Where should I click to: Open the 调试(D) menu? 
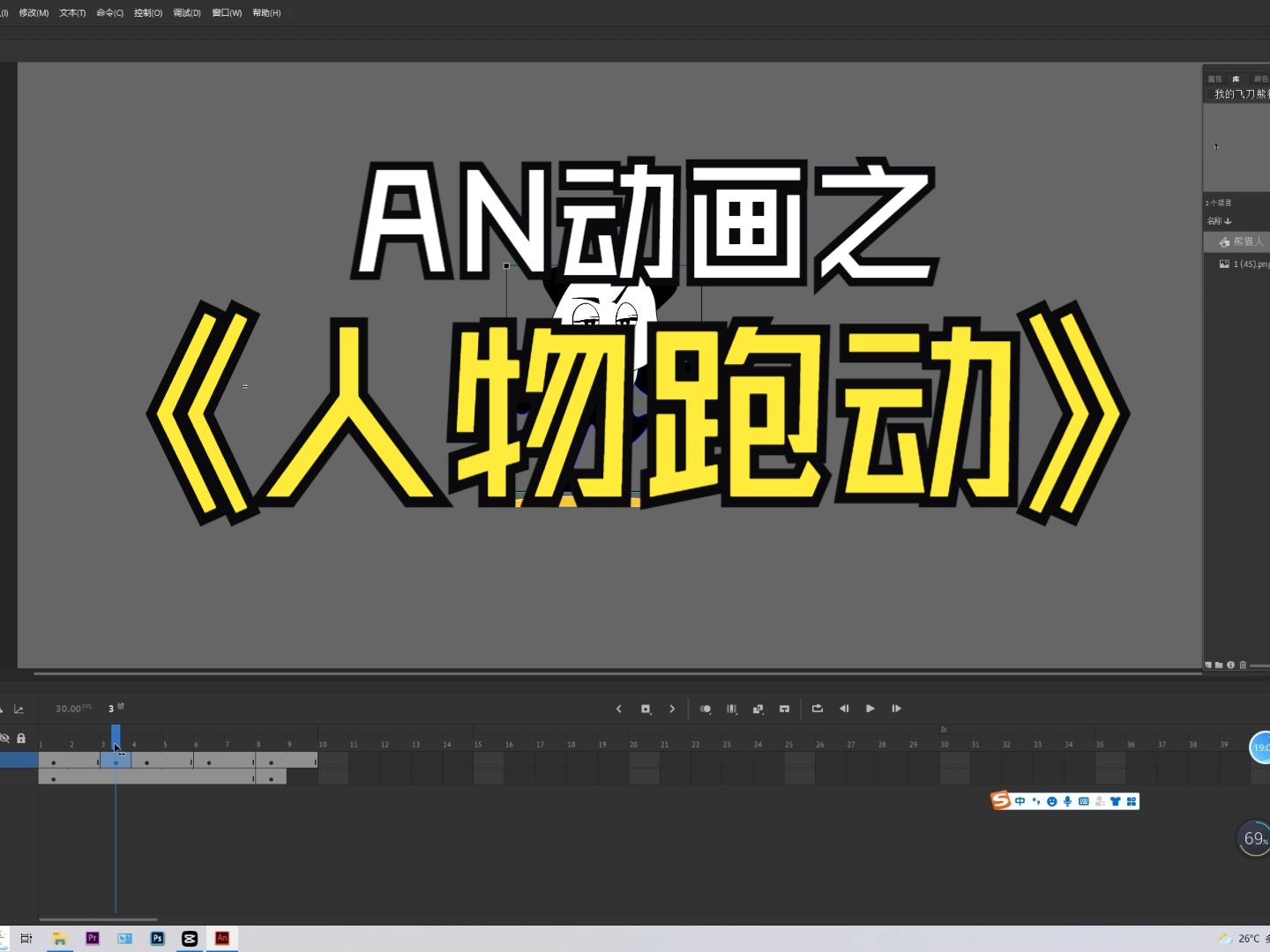pyautogui.click(x=187, y=13)
